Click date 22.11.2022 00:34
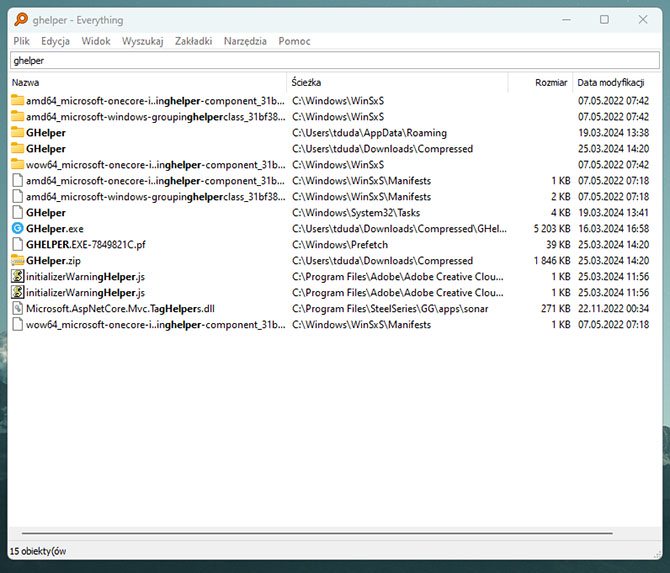 point(613,309)
